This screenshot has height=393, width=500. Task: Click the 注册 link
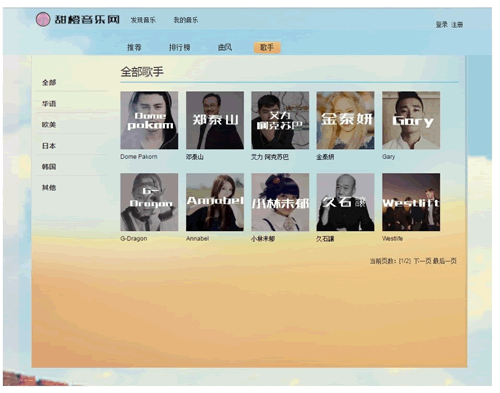457,25
